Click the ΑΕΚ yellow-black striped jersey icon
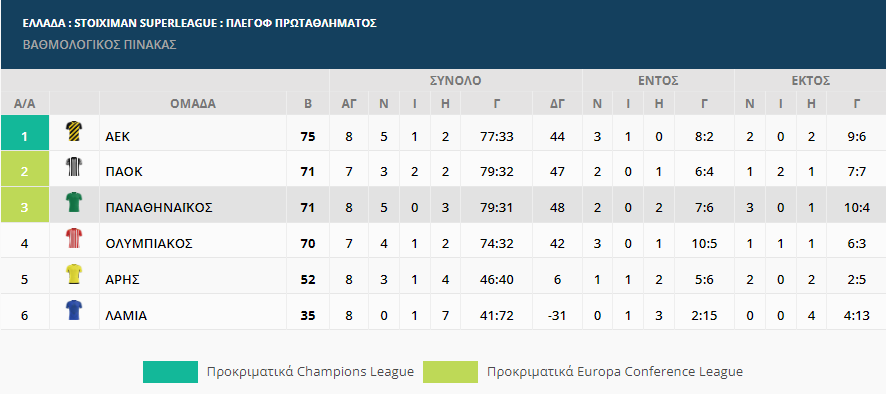 (74, 131)
